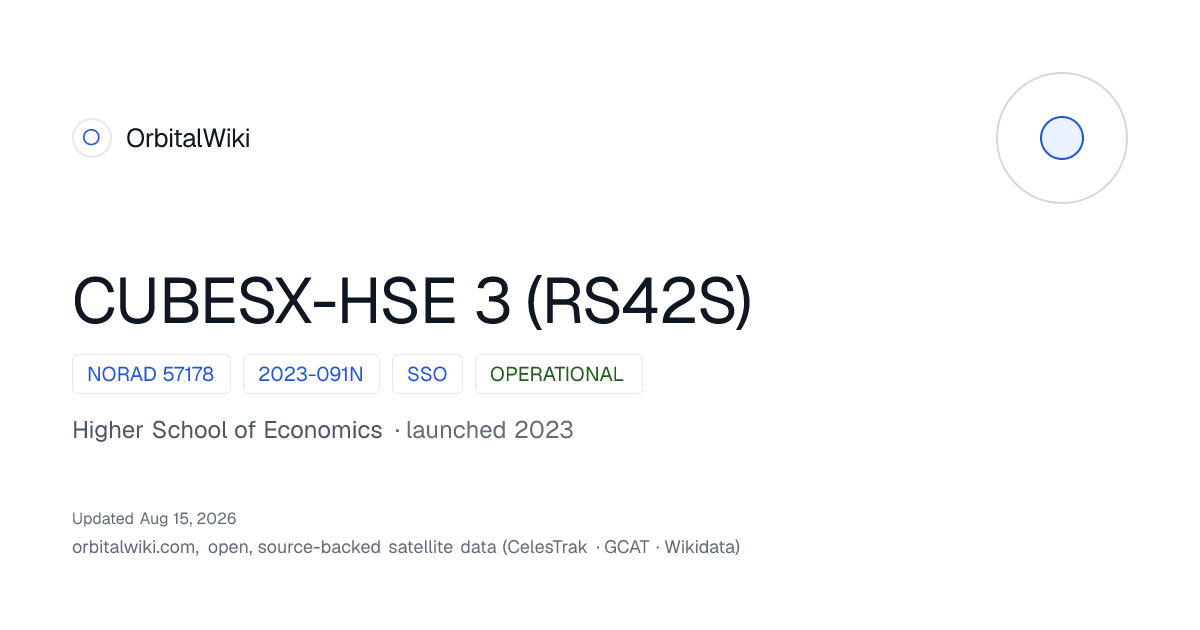This screenshot has width=1200, height=630.
Task: Click the SSO orbit type badge
Action: [x=427, y=374]
